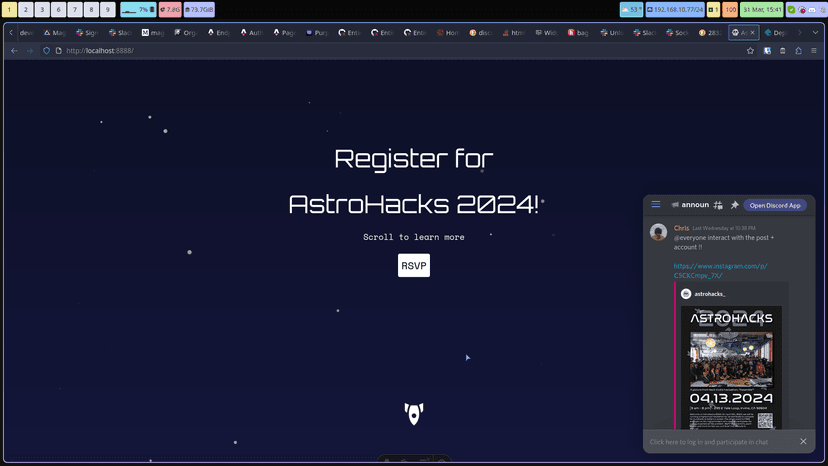Show earlier tabs with left arrow
The width and height of the screenshot is (828, 466).
pyautogui.click(x=11, y=33)
